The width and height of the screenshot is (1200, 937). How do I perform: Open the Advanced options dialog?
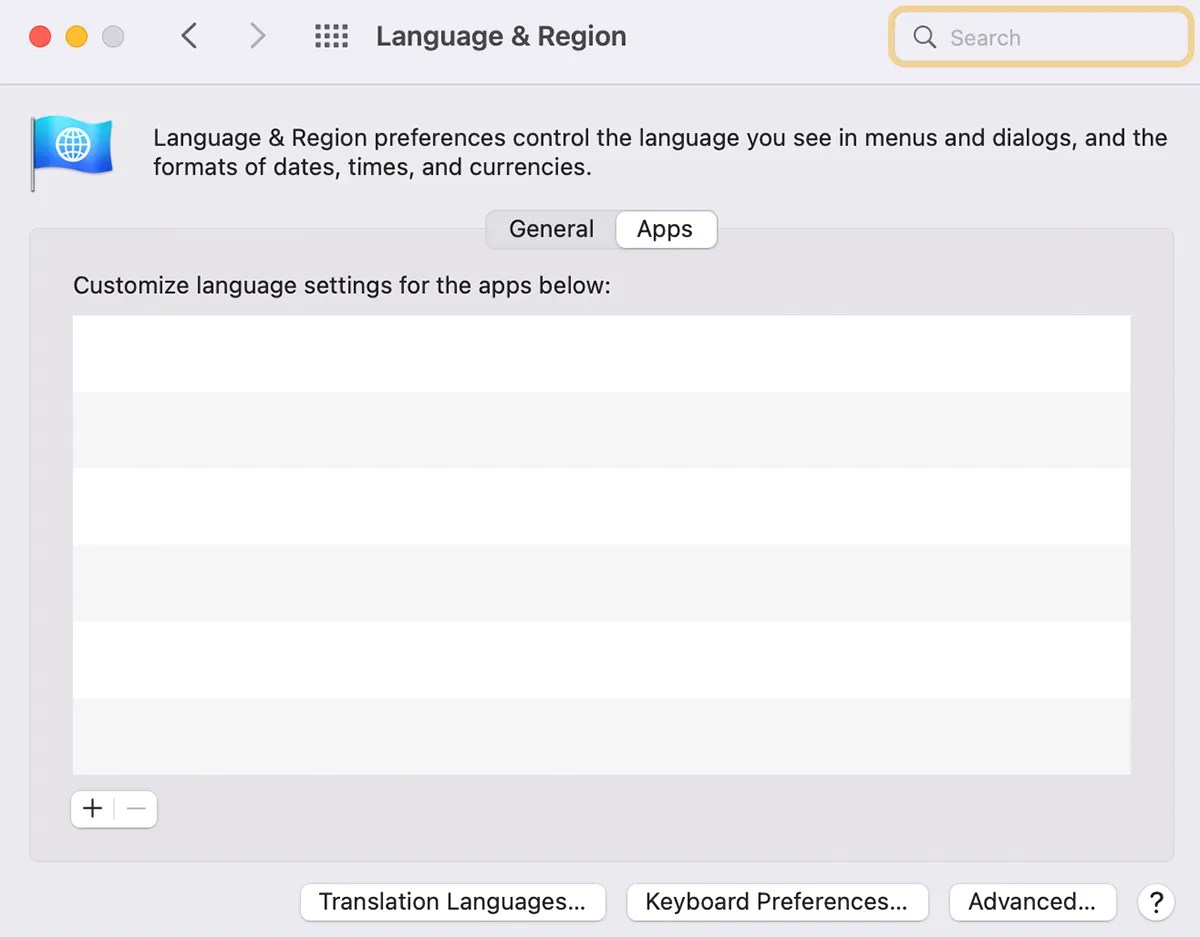[x=1032, y=901]
